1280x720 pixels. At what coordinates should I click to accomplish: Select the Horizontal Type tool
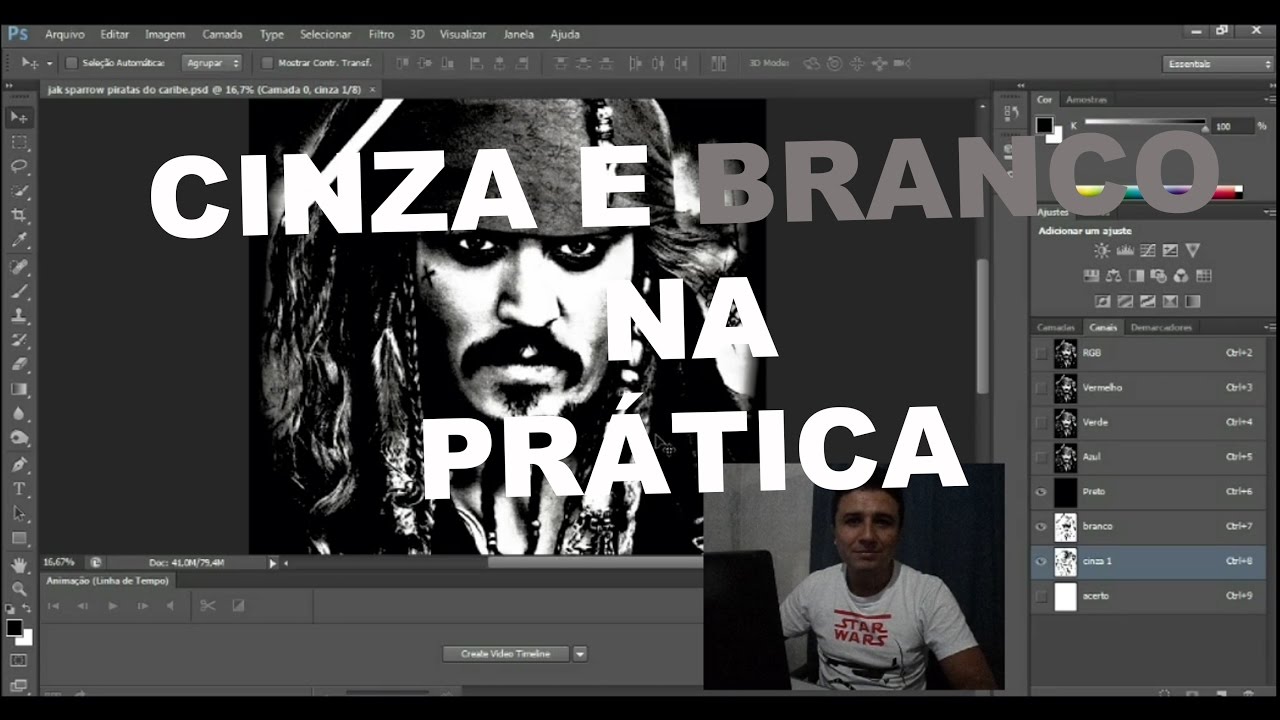pos(18,489)
